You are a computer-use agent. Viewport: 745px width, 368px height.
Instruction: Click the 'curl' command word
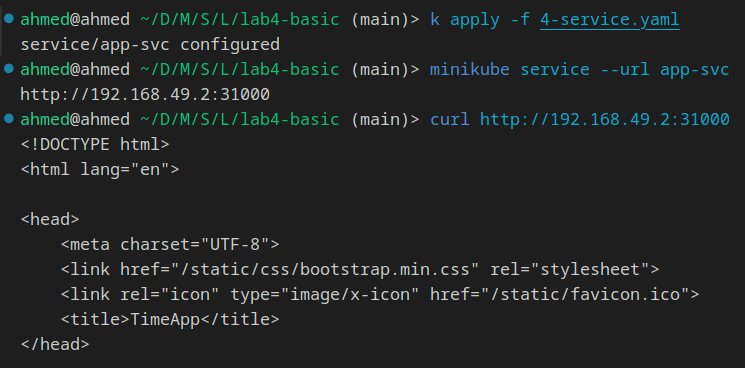tap(450, 119)
